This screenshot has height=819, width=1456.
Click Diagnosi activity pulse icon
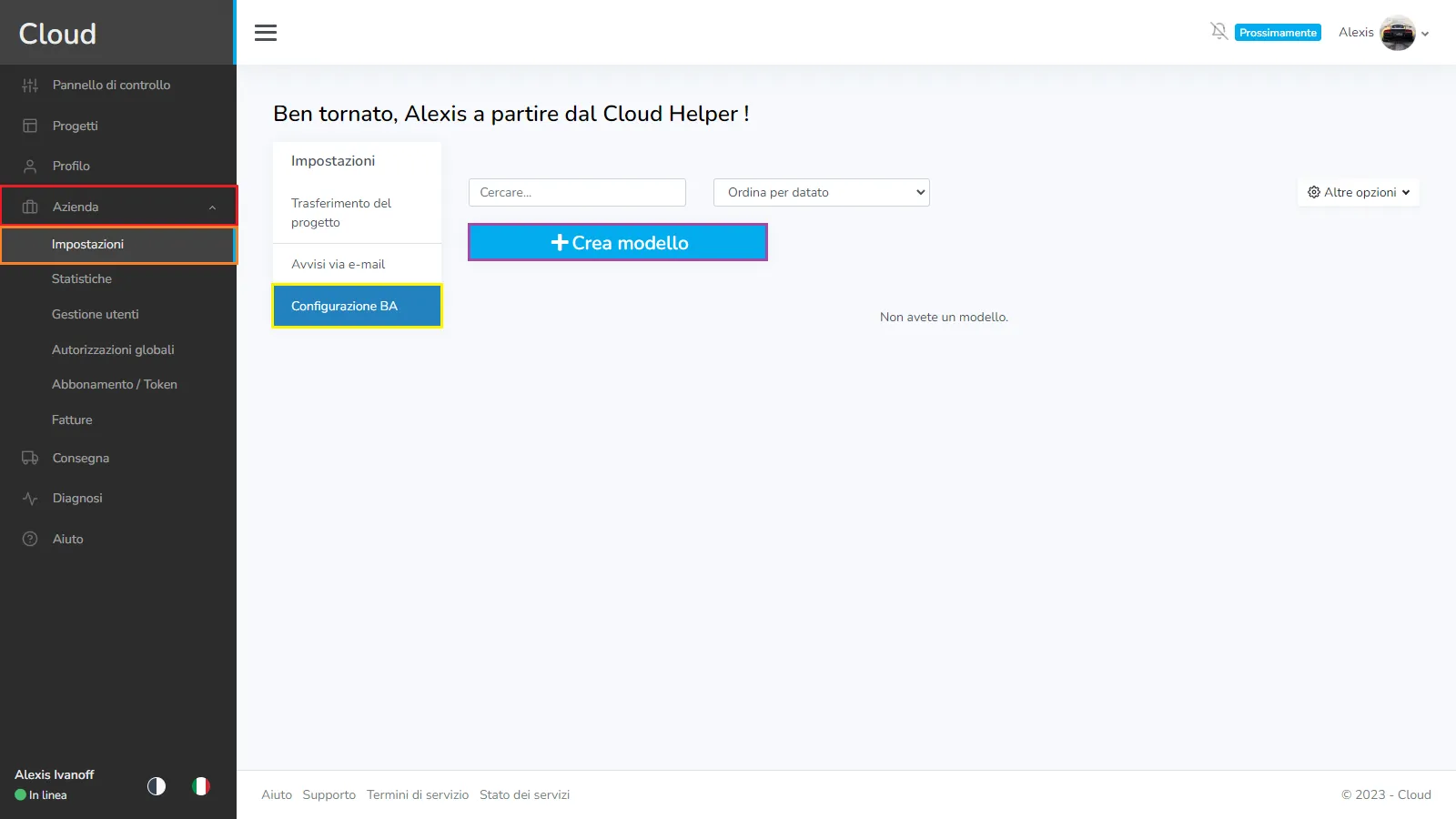point(30,498)
